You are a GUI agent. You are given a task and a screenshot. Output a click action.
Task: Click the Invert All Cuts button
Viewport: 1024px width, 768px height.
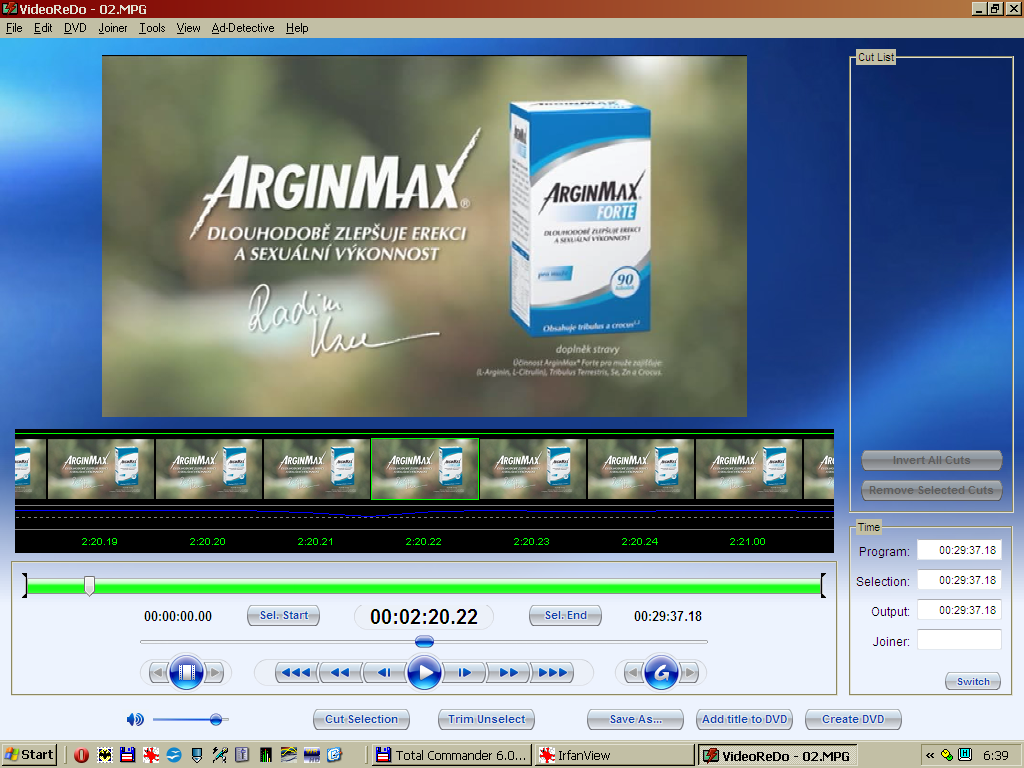[931, 460]
